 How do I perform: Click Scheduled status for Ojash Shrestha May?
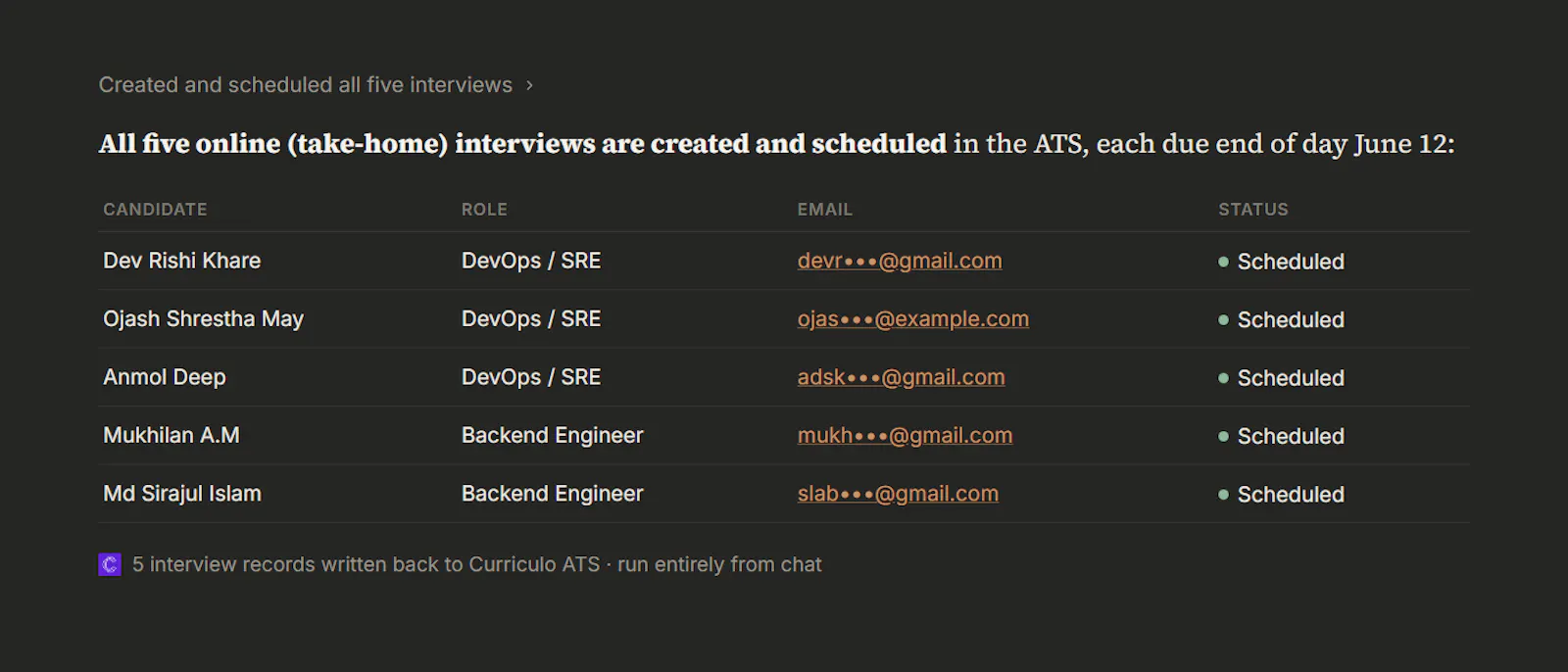pyautogui.click(x=1281, y=319)
